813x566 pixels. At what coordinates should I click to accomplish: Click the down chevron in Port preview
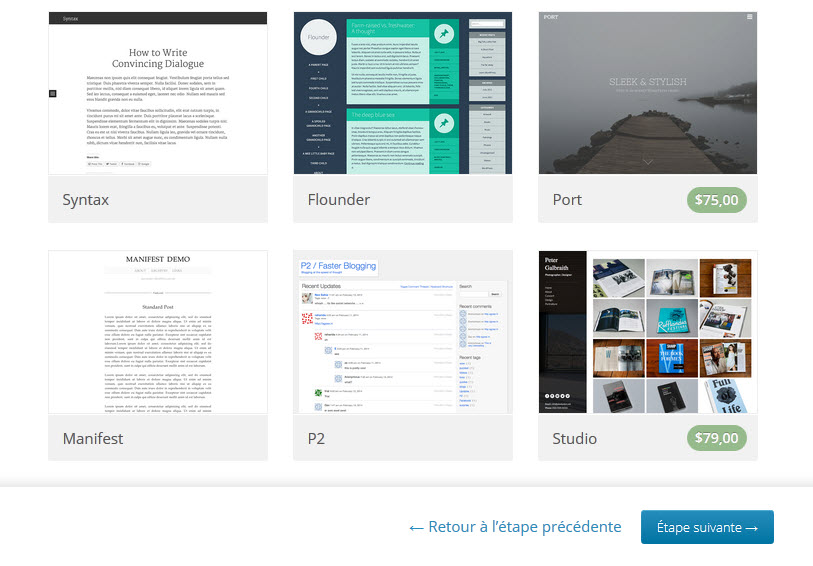(x=647, y=161)
